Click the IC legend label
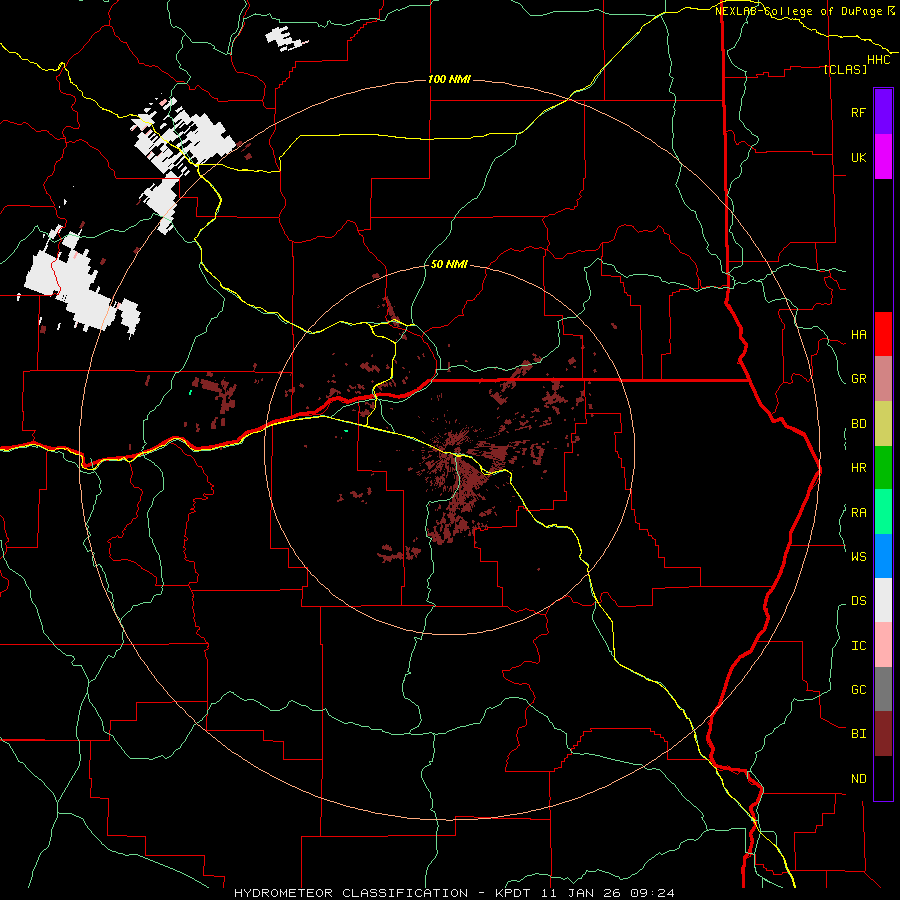This screenshot has height=900, width=900. point(858,646)
